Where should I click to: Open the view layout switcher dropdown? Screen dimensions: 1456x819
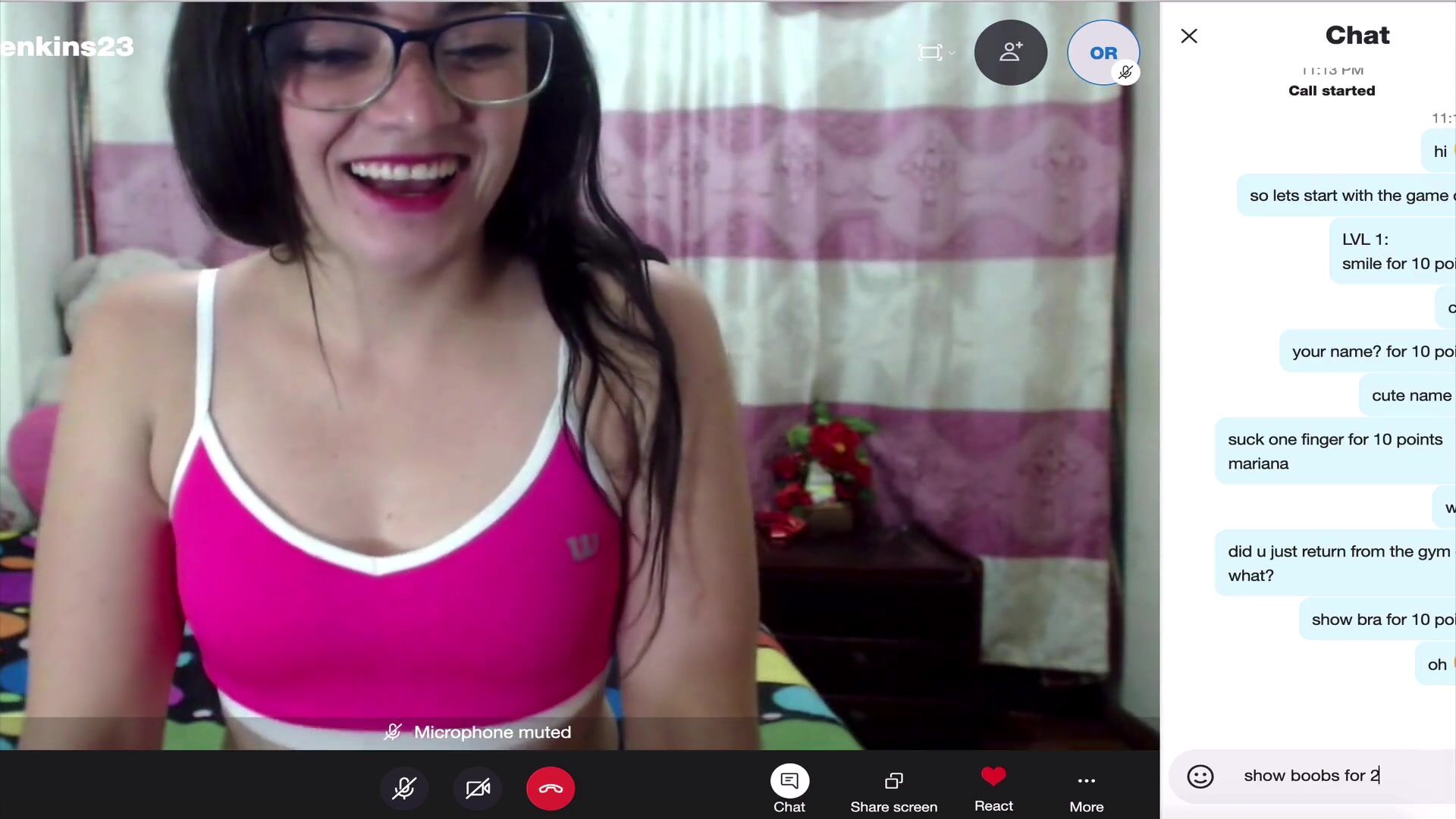(936, 52)
